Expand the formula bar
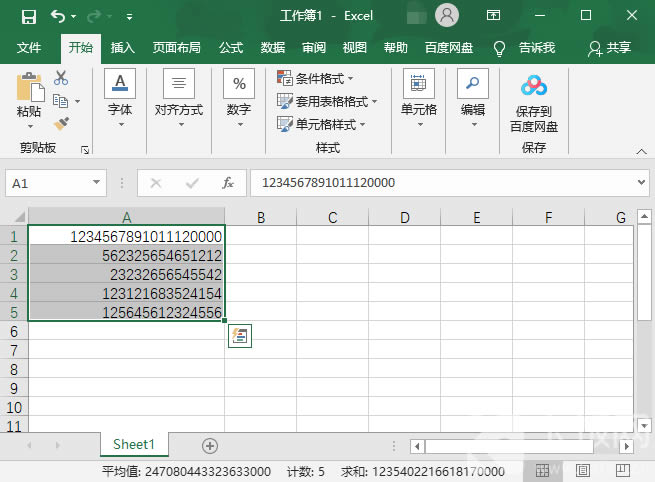 tap(641, 183)
